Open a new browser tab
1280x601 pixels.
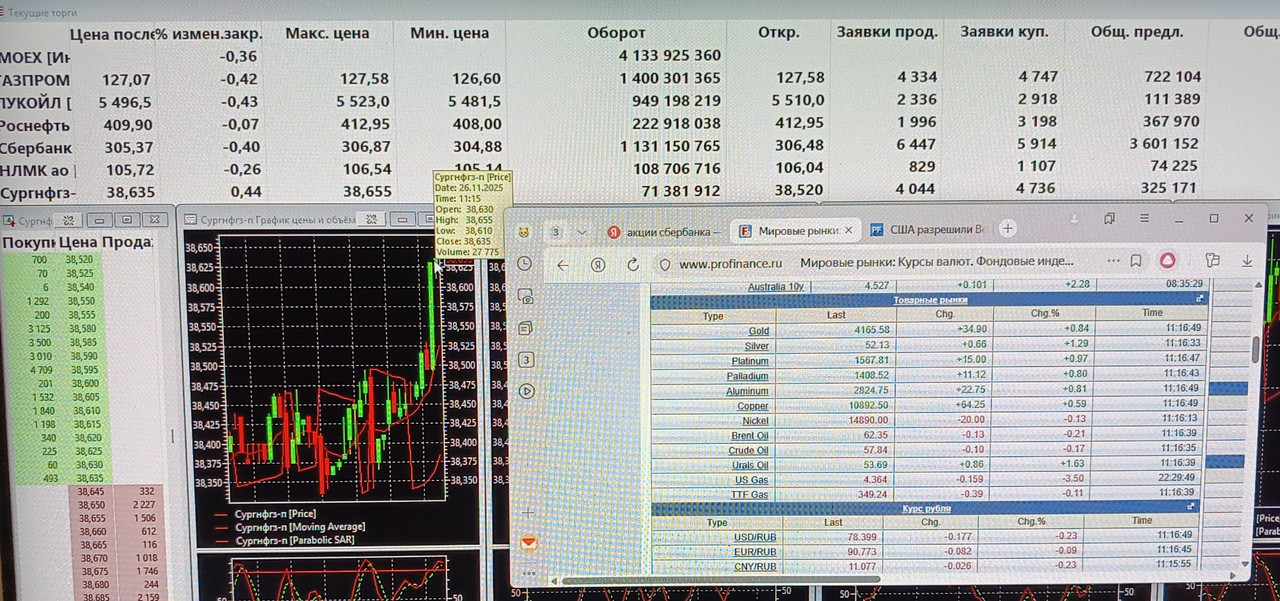tap(1008, 228)
